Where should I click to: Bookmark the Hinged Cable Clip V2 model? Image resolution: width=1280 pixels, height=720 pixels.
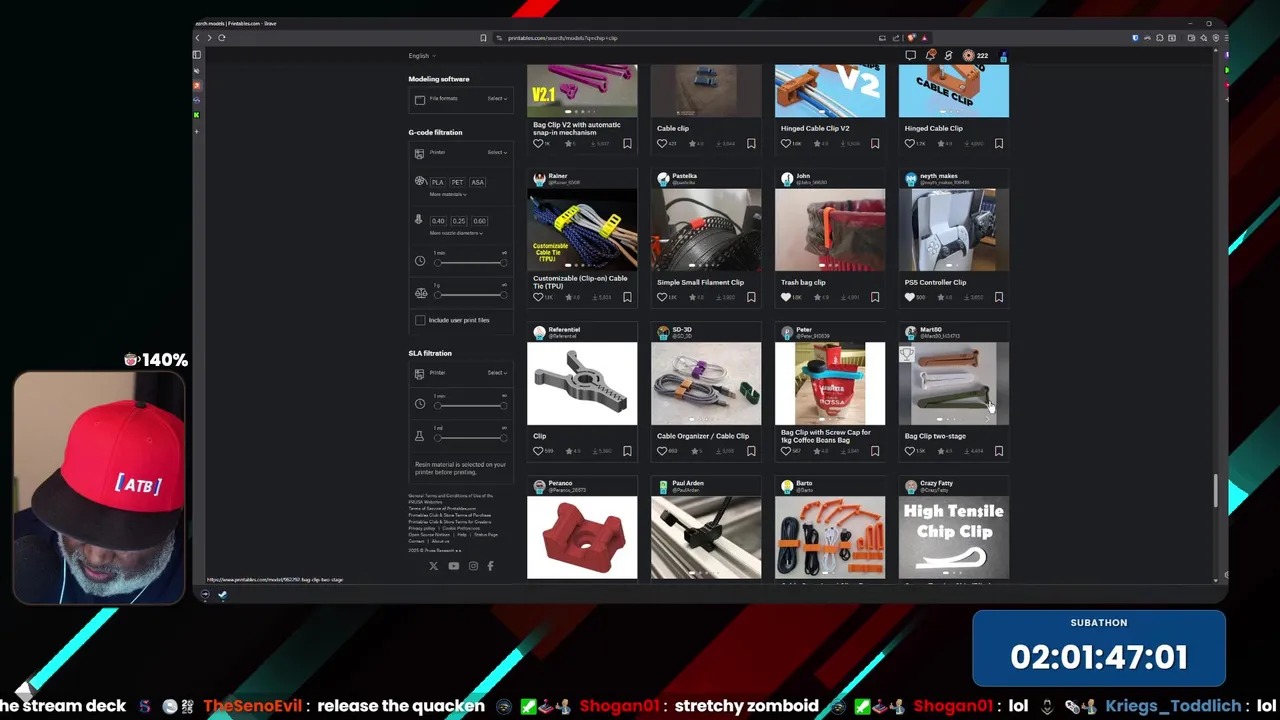tap(875, 144)
